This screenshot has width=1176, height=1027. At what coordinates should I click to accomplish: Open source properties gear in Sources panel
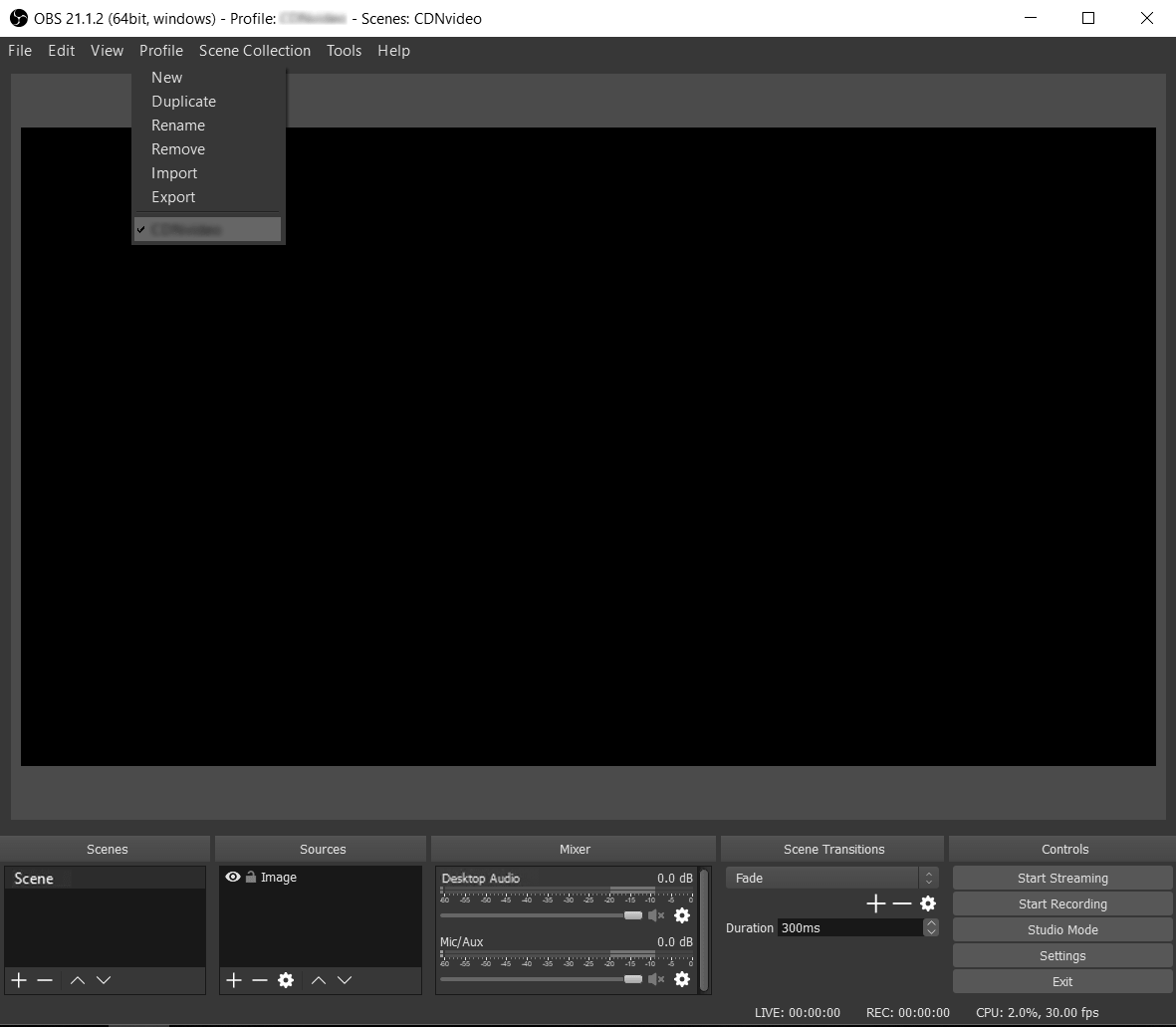(286, 980)
